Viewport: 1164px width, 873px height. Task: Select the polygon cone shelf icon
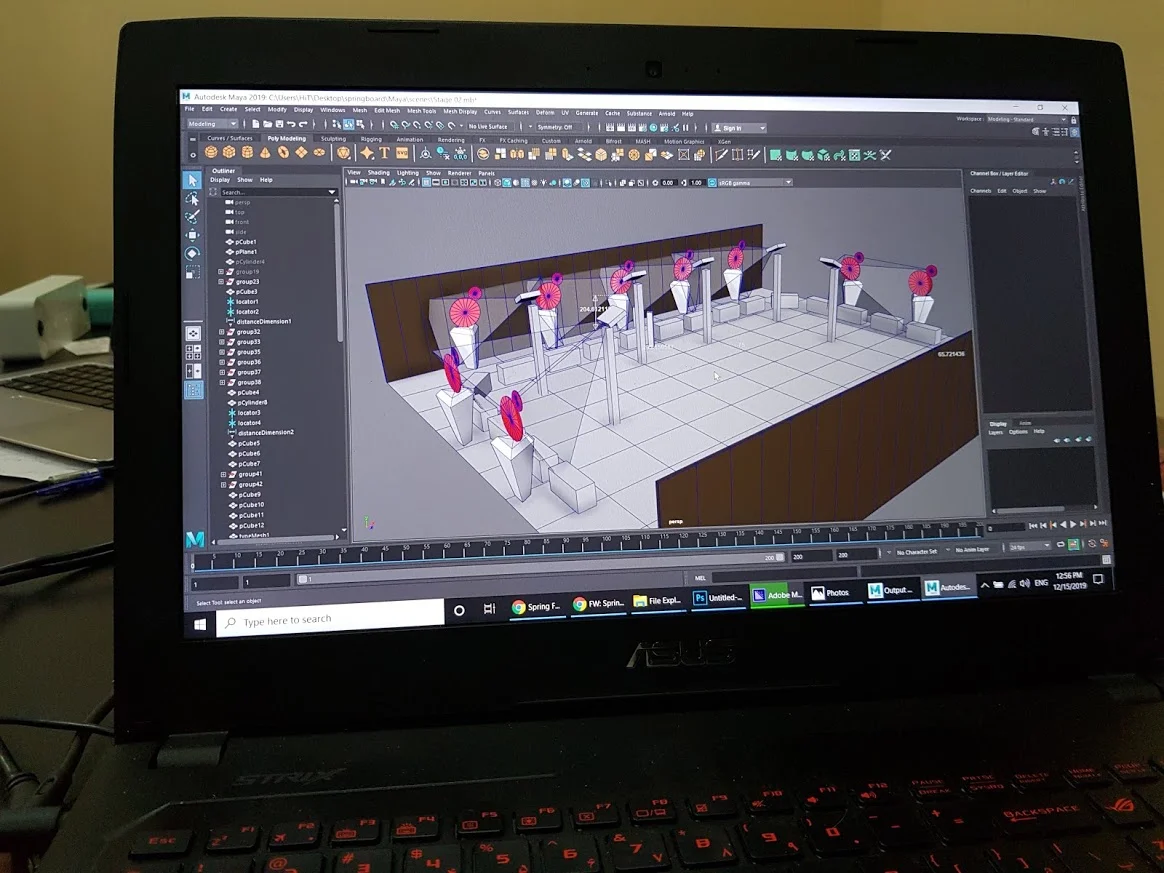(x=265, y=152)
